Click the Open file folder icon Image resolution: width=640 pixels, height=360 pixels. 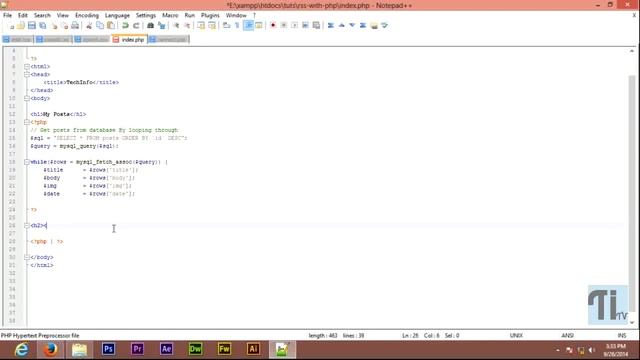20,26
